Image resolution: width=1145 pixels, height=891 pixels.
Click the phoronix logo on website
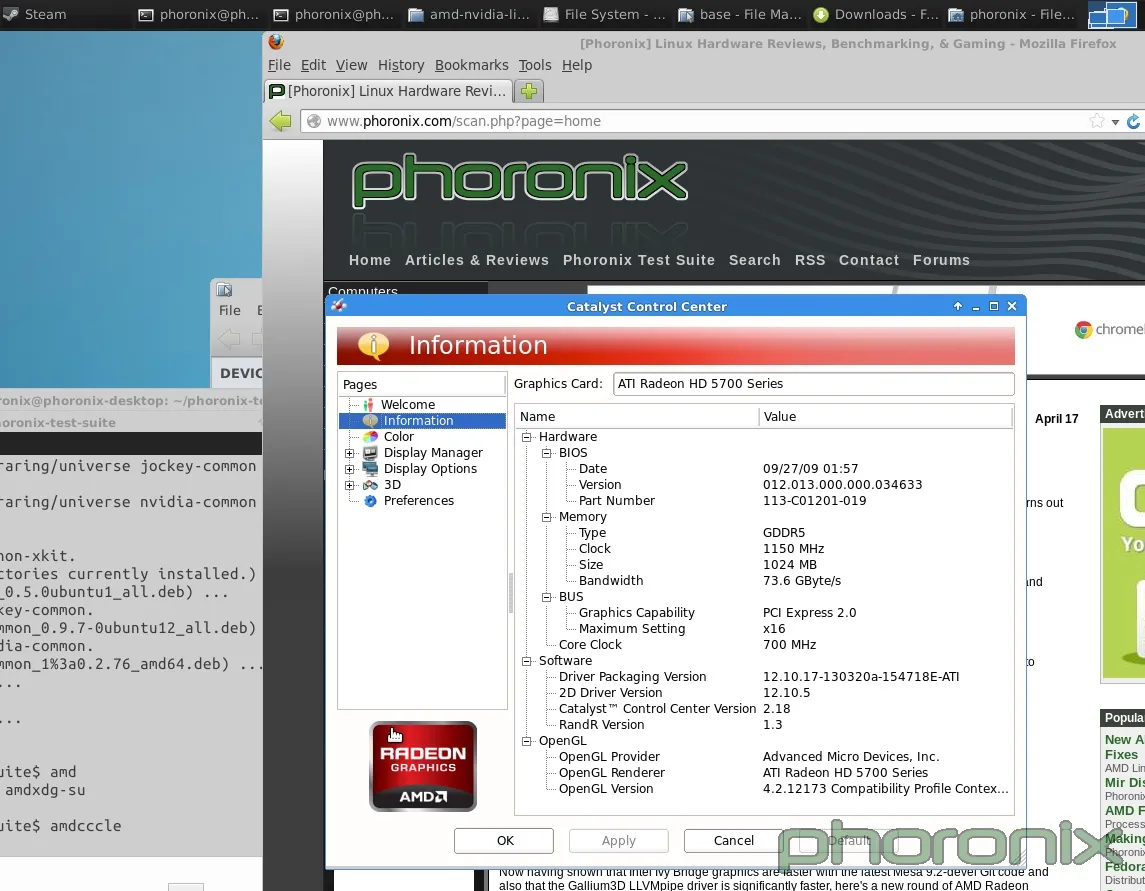tap(520, 180)
